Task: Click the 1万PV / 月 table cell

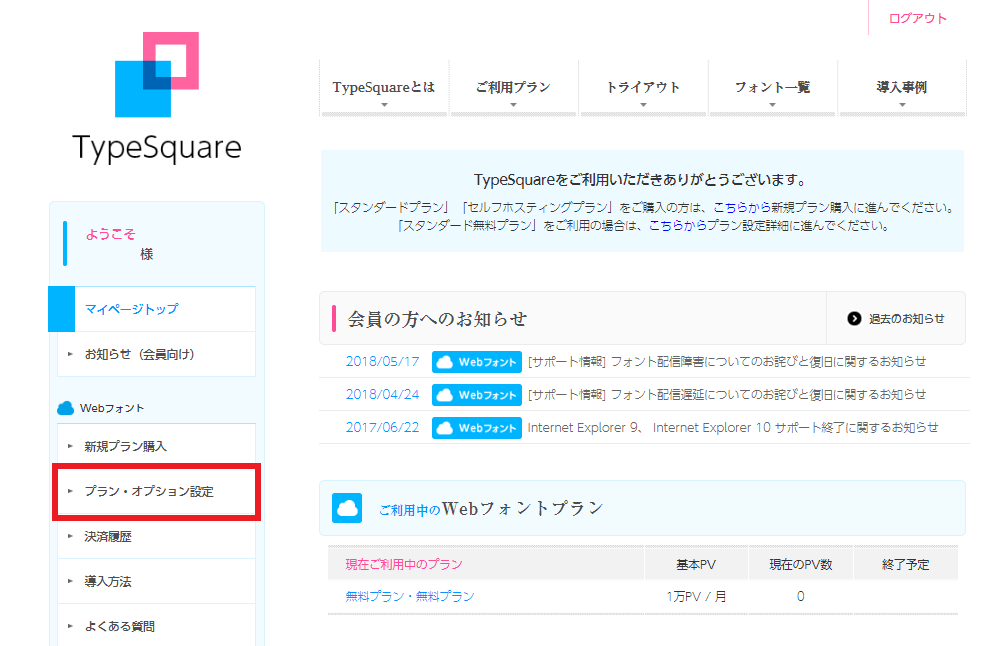Action: click(x=696, y=597)
